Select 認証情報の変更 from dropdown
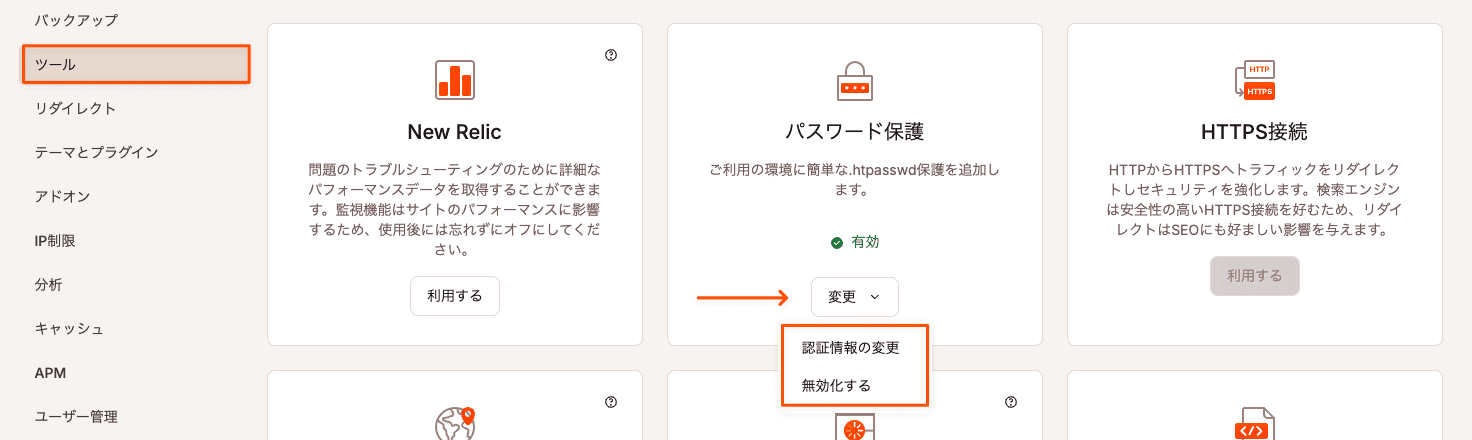This screenshot has width=1472, height=440. point(851,348)
